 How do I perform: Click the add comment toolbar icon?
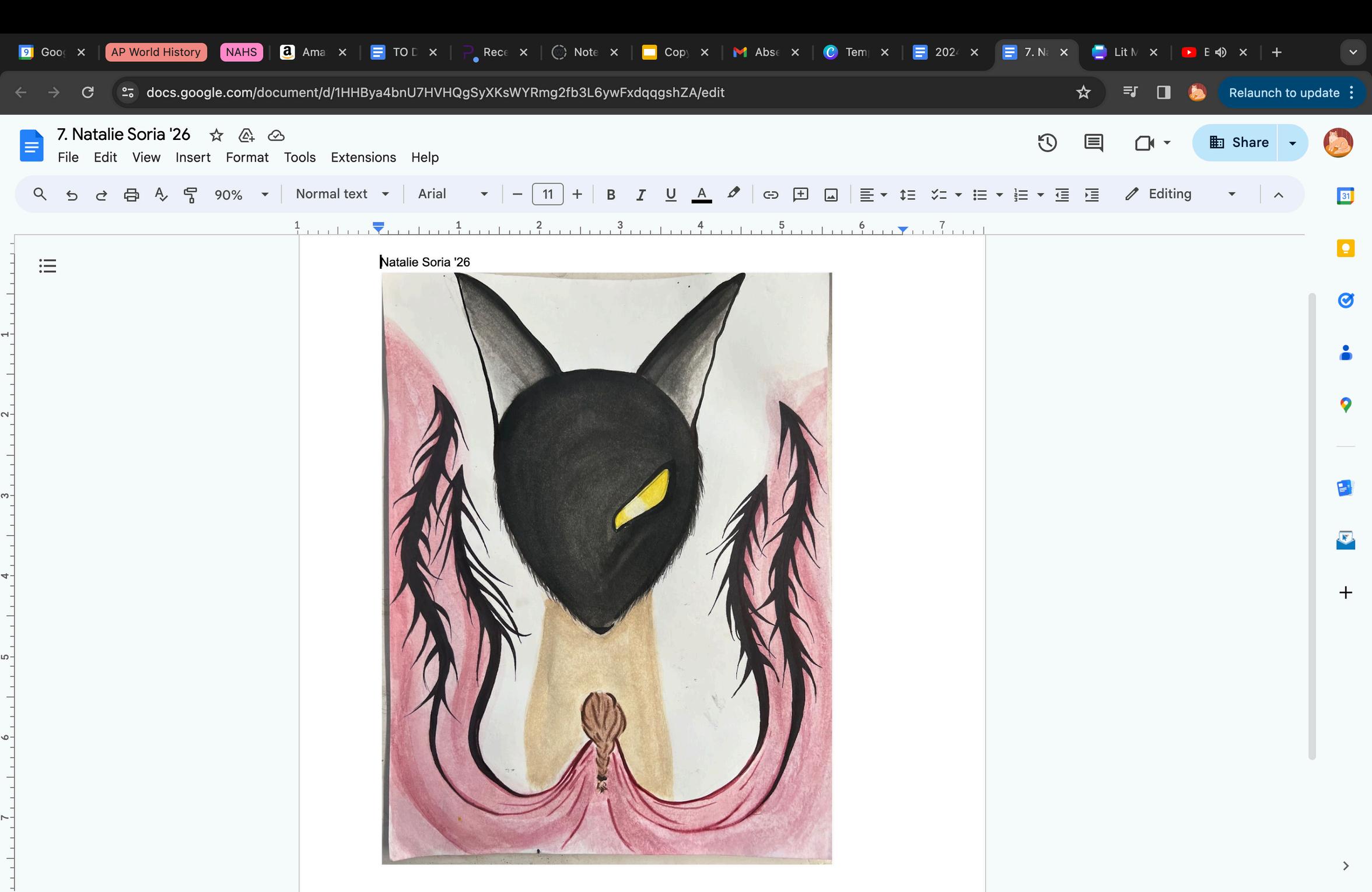(800, 195)
